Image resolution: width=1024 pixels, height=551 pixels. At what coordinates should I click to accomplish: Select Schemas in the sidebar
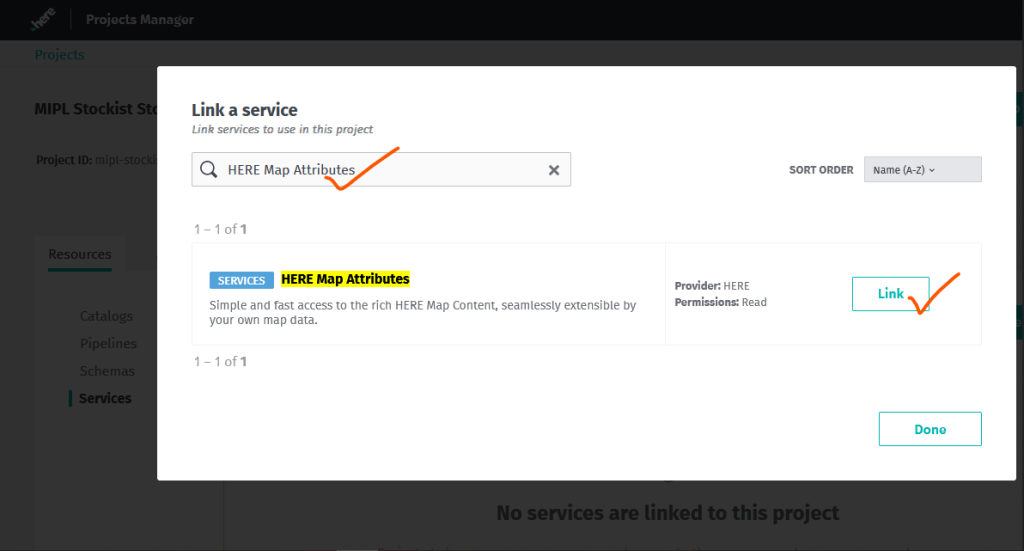pyautogui.click(x=107, y=371)
